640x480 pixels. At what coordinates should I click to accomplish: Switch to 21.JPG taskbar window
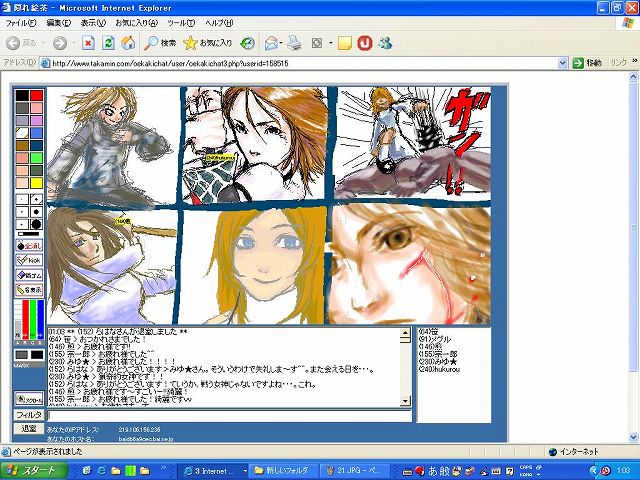[x=355, y=471]
